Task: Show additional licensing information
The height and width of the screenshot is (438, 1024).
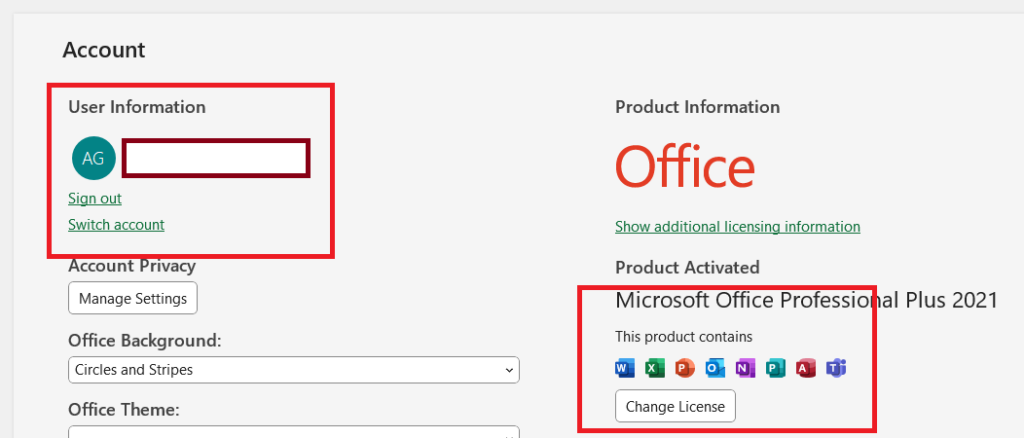Action: (737, 227)
